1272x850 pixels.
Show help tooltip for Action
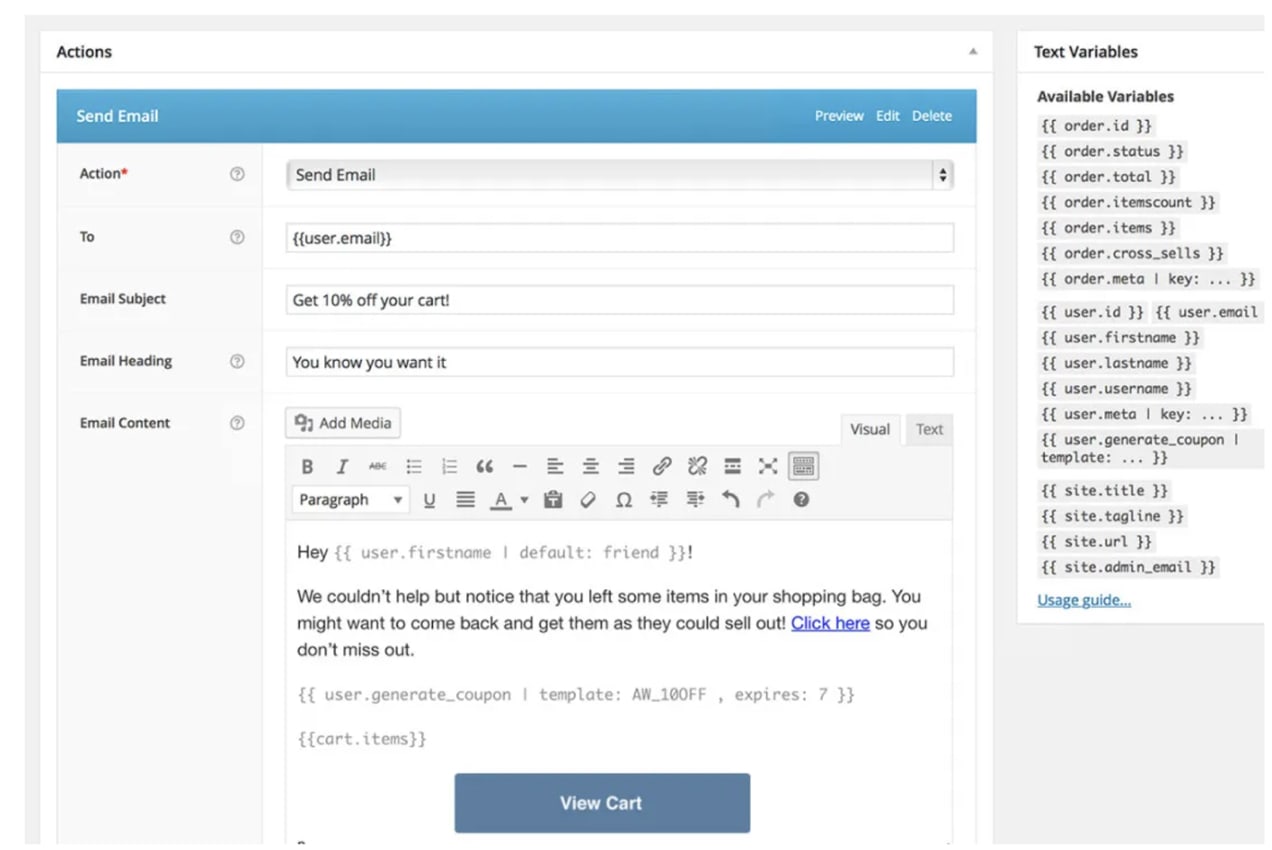[237, 174]
